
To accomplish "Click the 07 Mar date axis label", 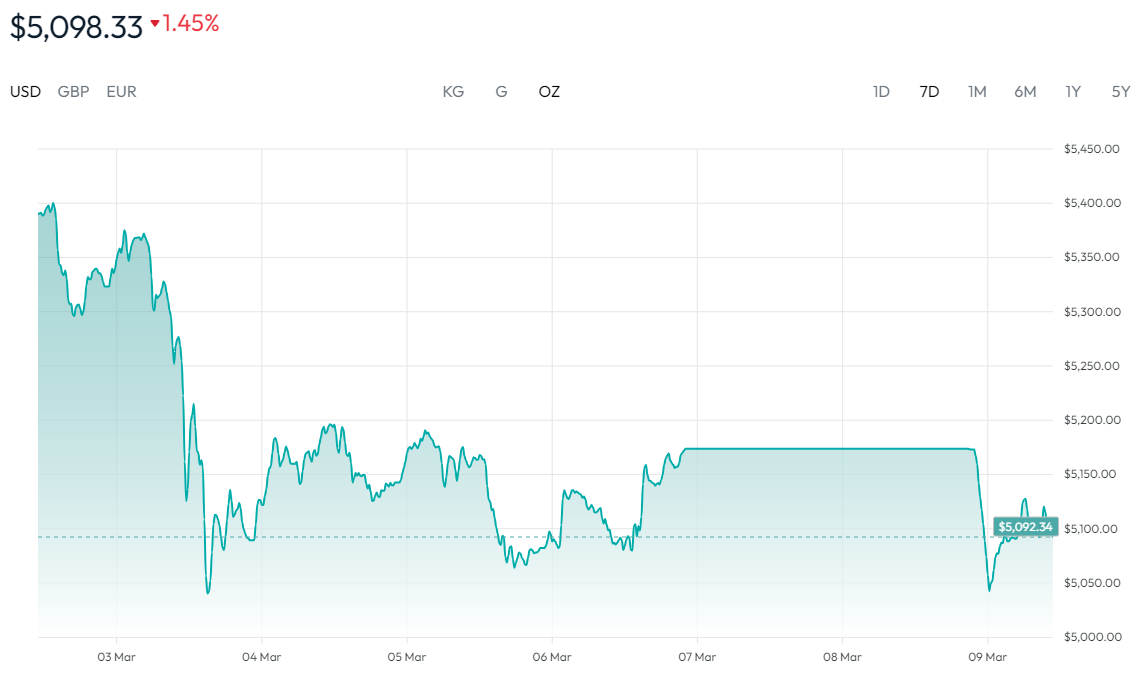I will (697, 657).
